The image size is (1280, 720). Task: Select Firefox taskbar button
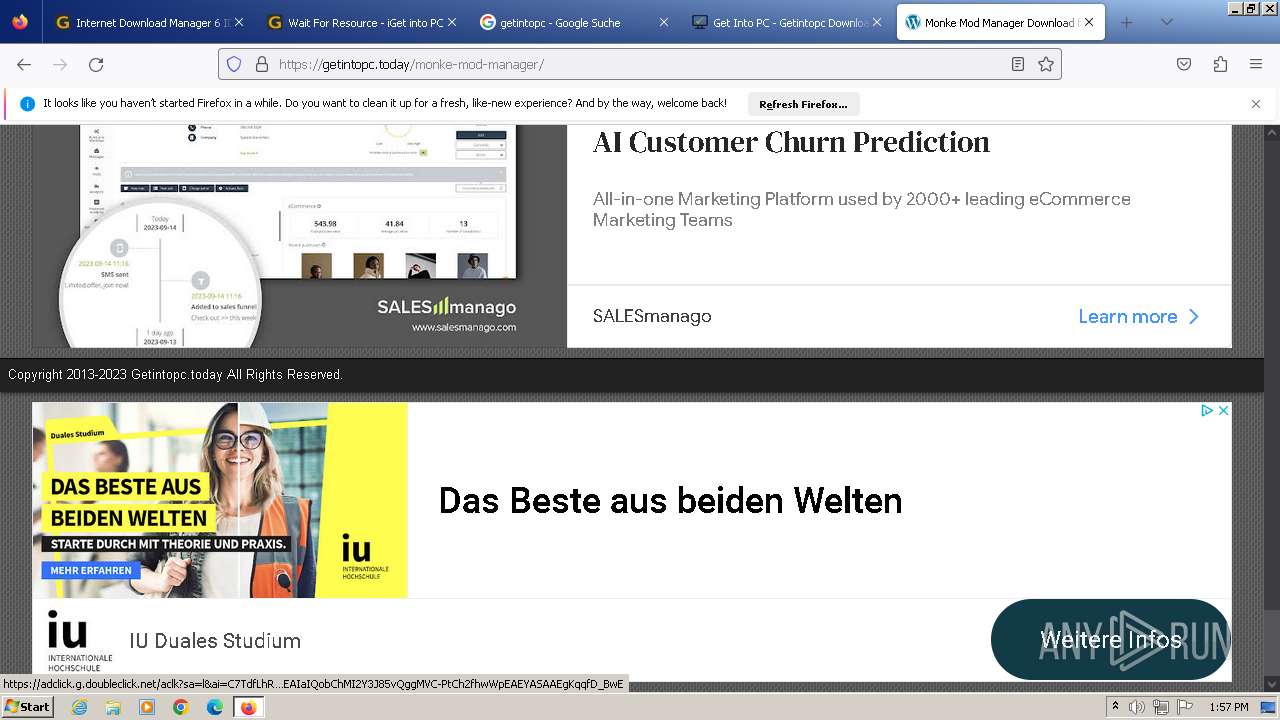click(x=248, y=707)
